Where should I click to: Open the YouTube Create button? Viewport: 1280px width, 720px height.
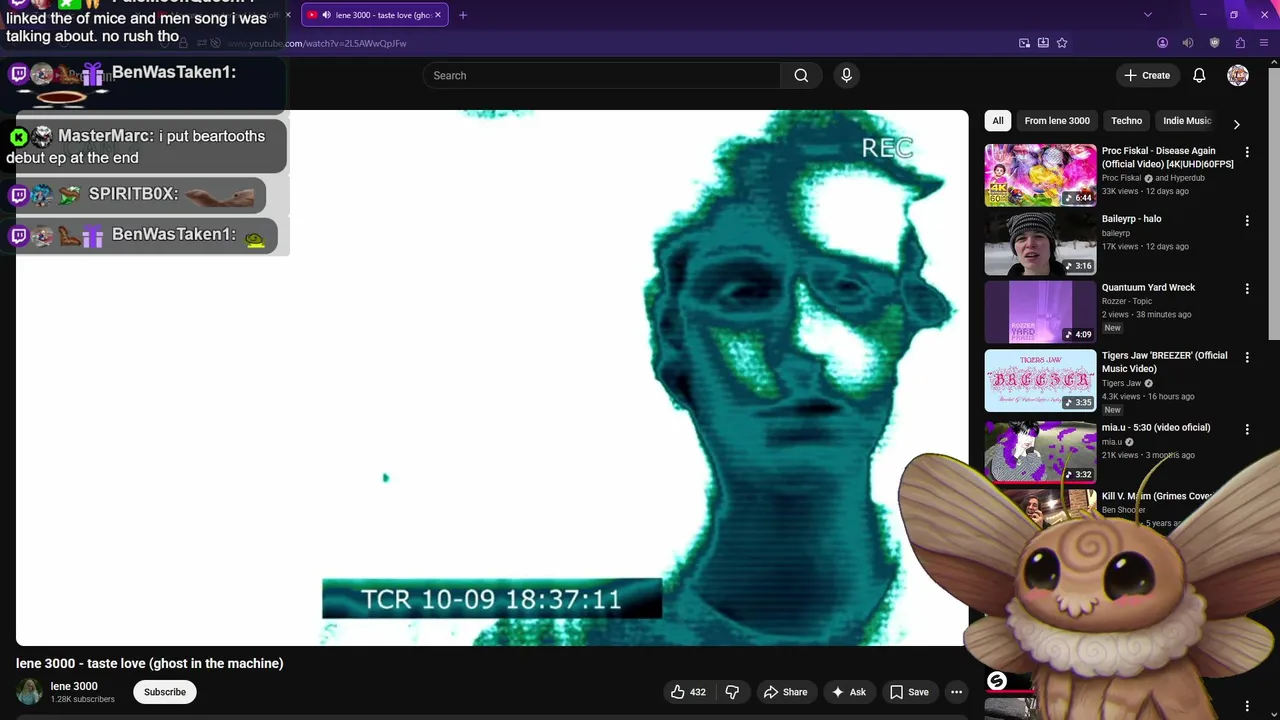point(1147,75)
